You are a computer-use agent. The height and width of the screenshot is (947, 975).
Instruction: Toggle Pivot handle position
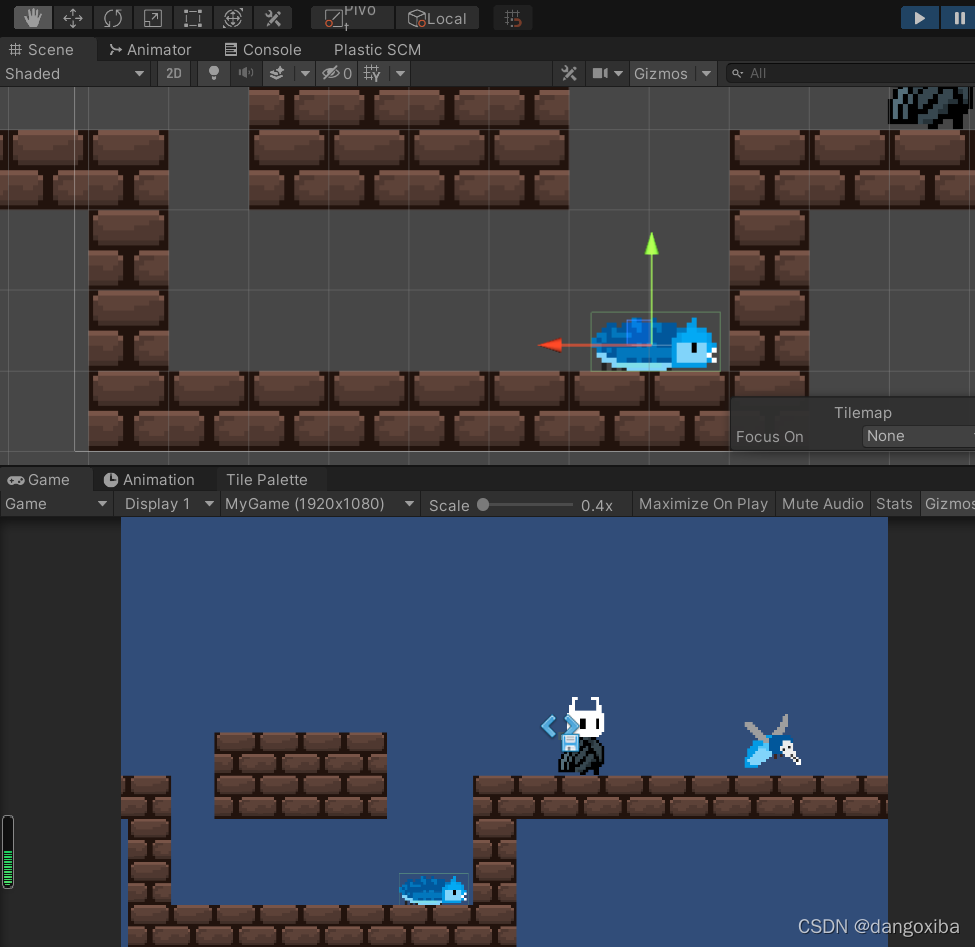352,18
